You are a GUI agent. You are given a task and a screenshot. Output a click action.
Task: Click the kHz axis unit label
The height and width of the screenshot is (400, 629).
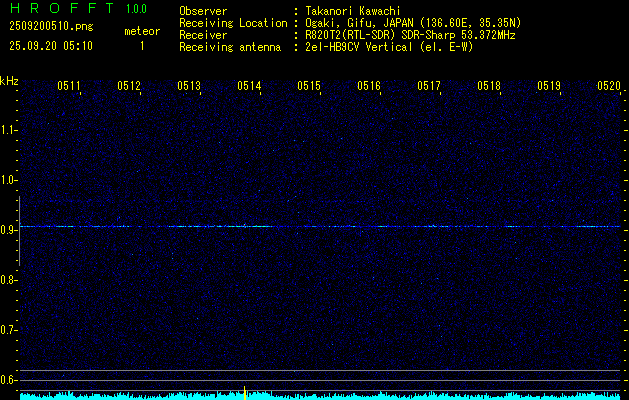tap(9, 81)
